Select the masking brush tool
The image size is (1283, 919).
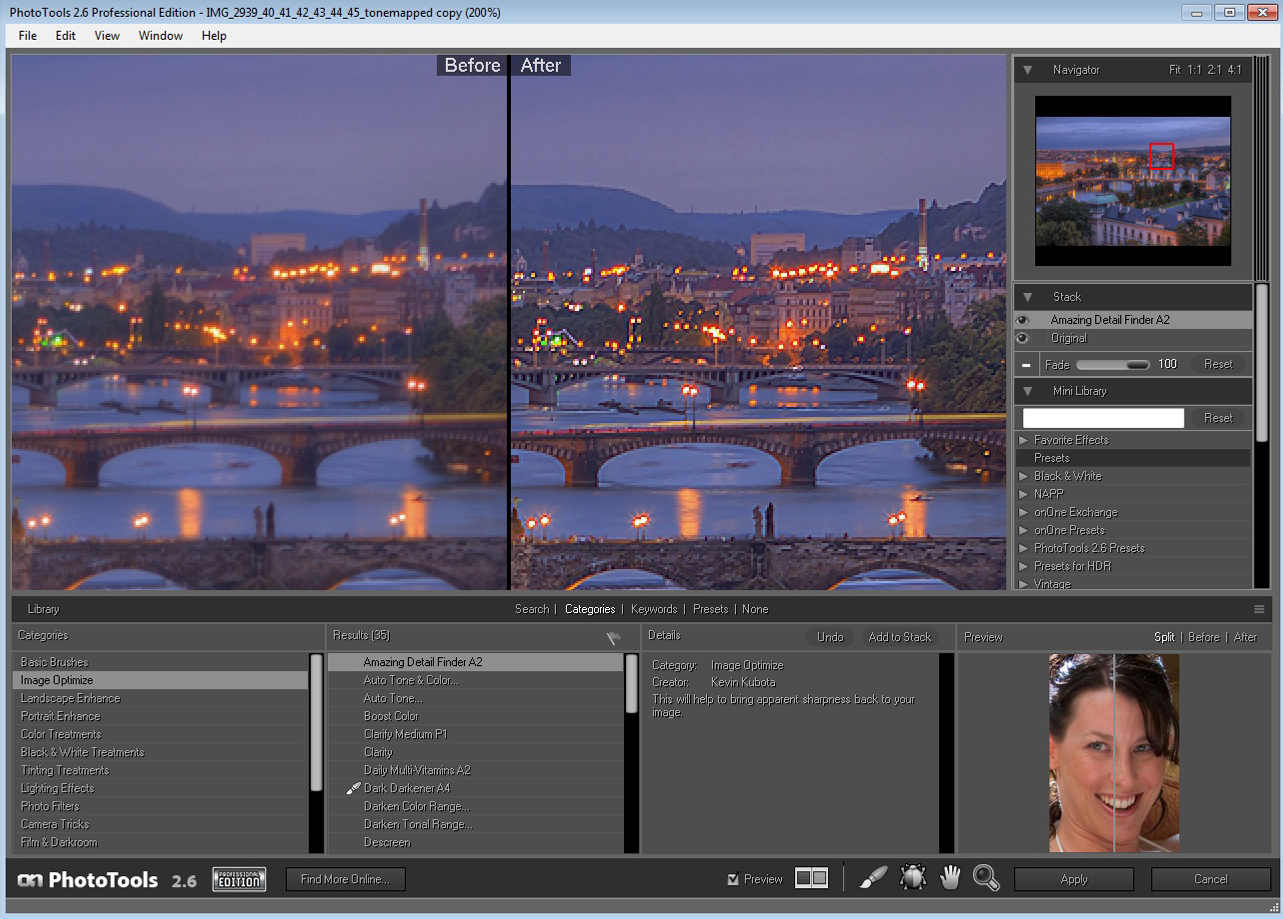[873, 878]
